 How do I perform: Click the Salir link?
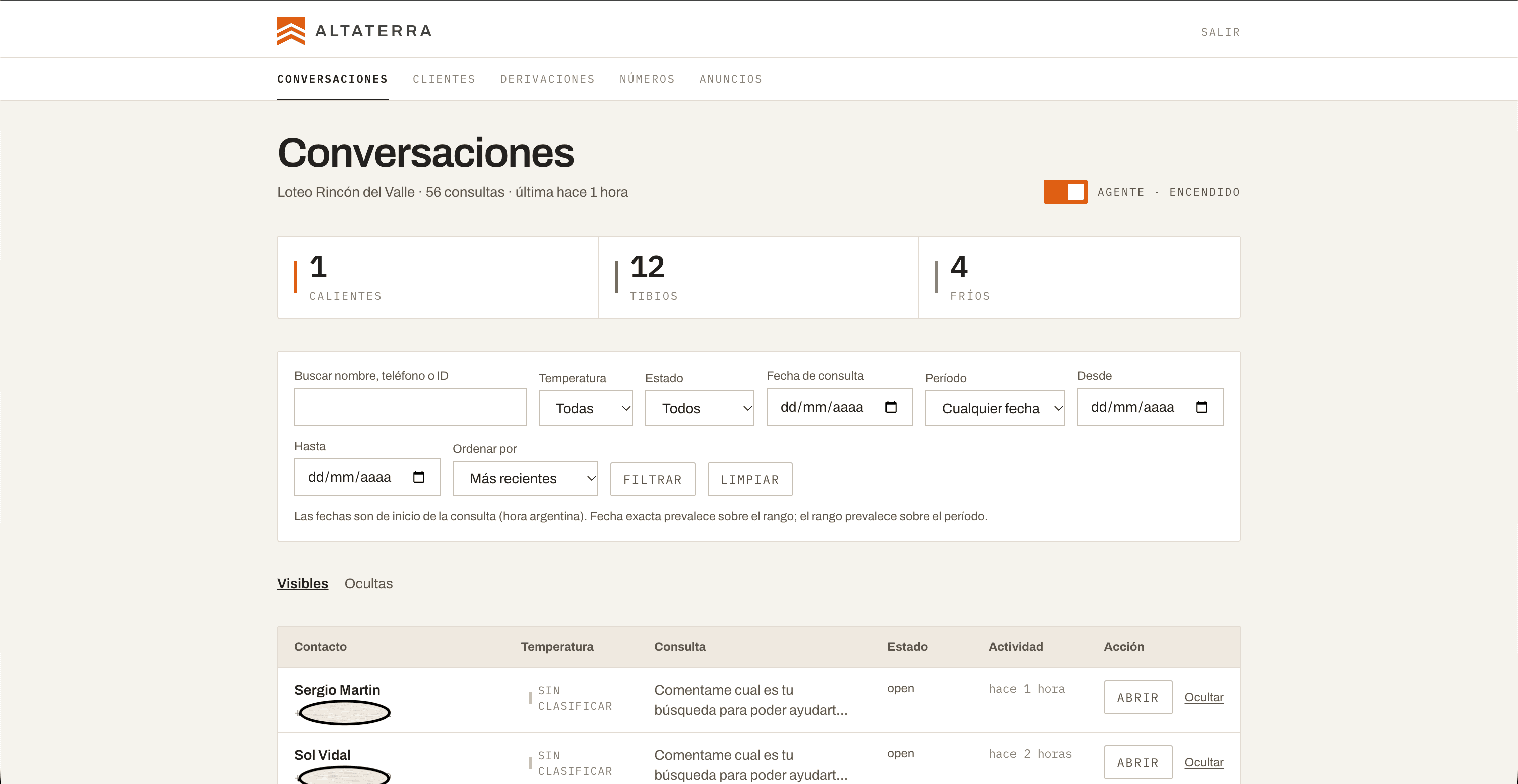tap(1220, 32)
